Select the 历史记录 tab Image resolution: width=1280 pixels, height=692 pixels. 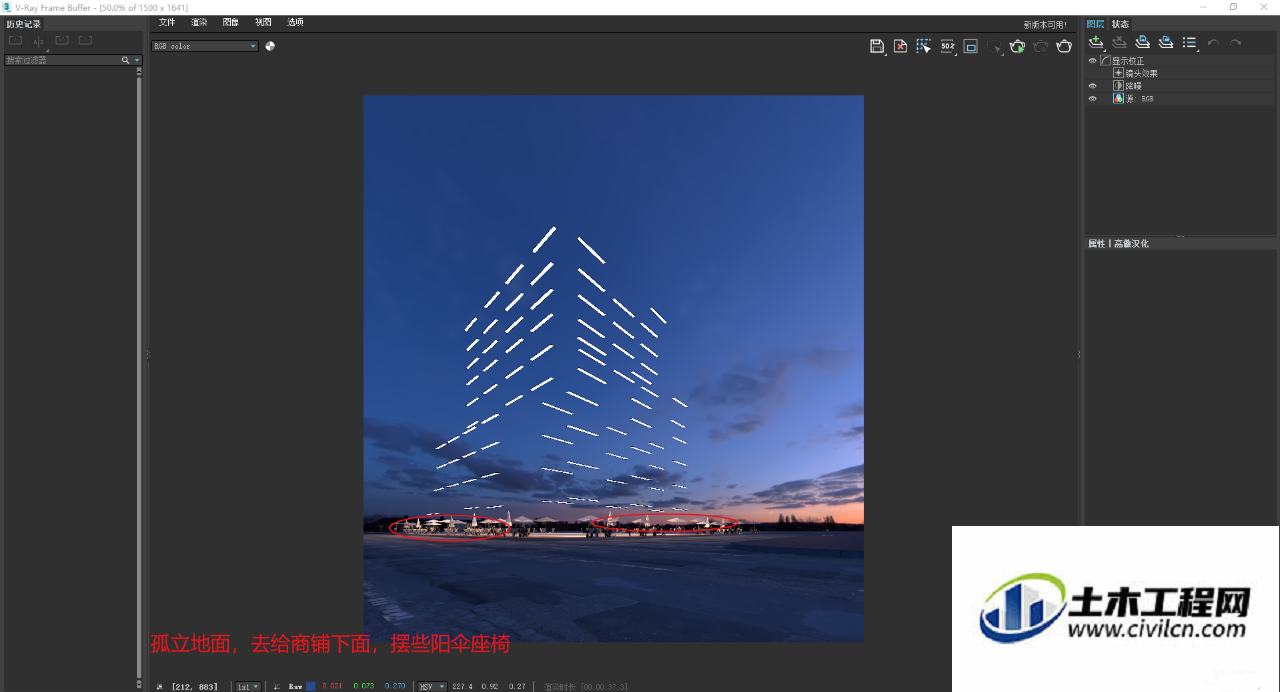pos(24,24)
